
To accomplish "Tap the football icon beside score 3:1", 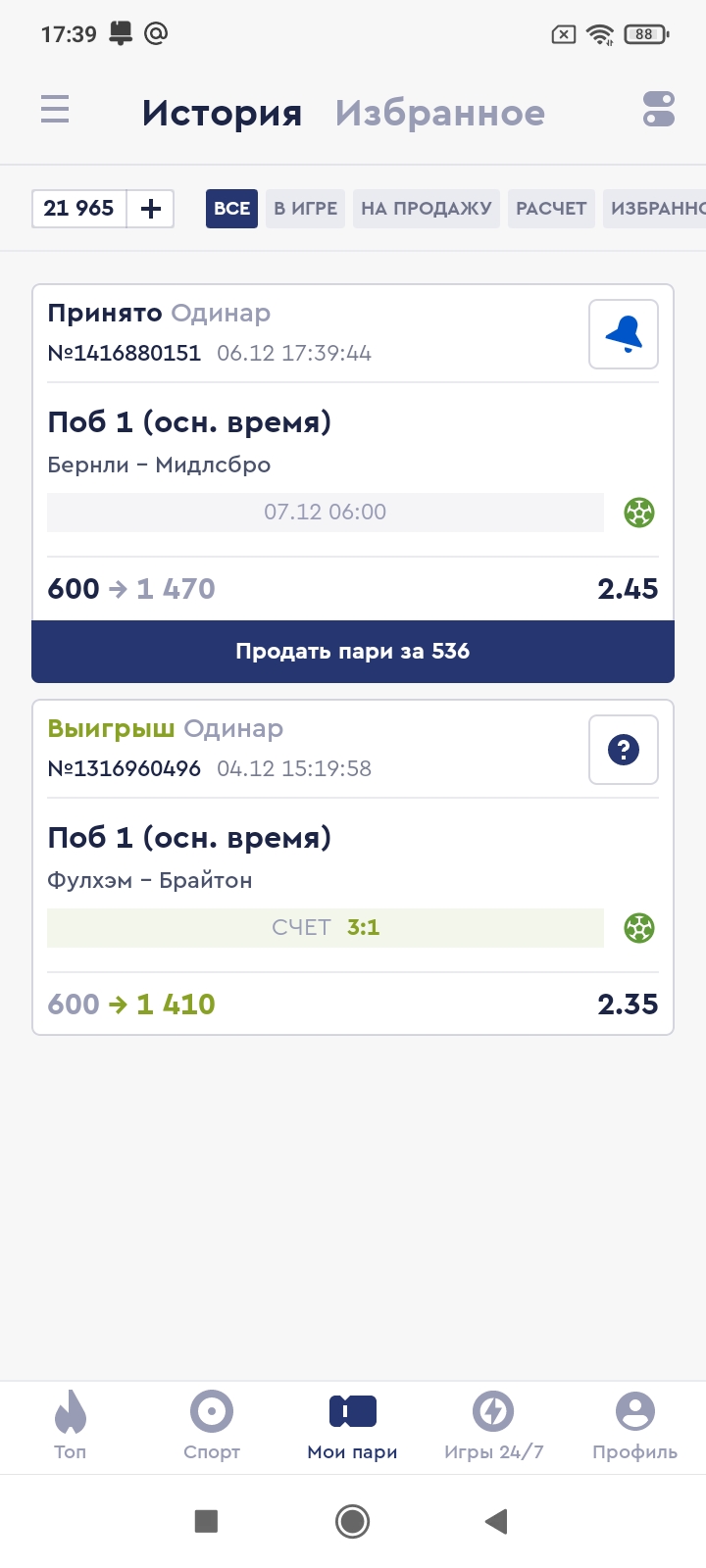I will coord(639,928).
